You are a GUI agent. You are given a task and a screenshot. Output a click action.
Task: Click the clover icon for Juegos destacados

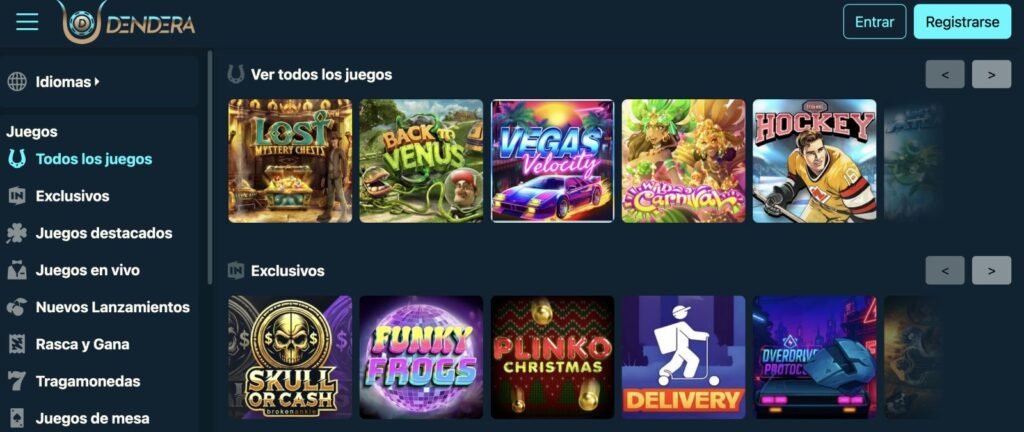tap(17, 233)
